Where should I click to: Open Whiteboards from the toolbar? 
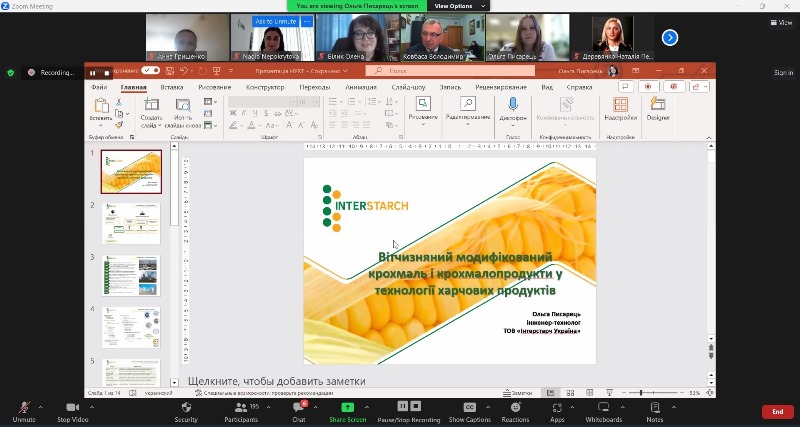(x=603, y=408)
